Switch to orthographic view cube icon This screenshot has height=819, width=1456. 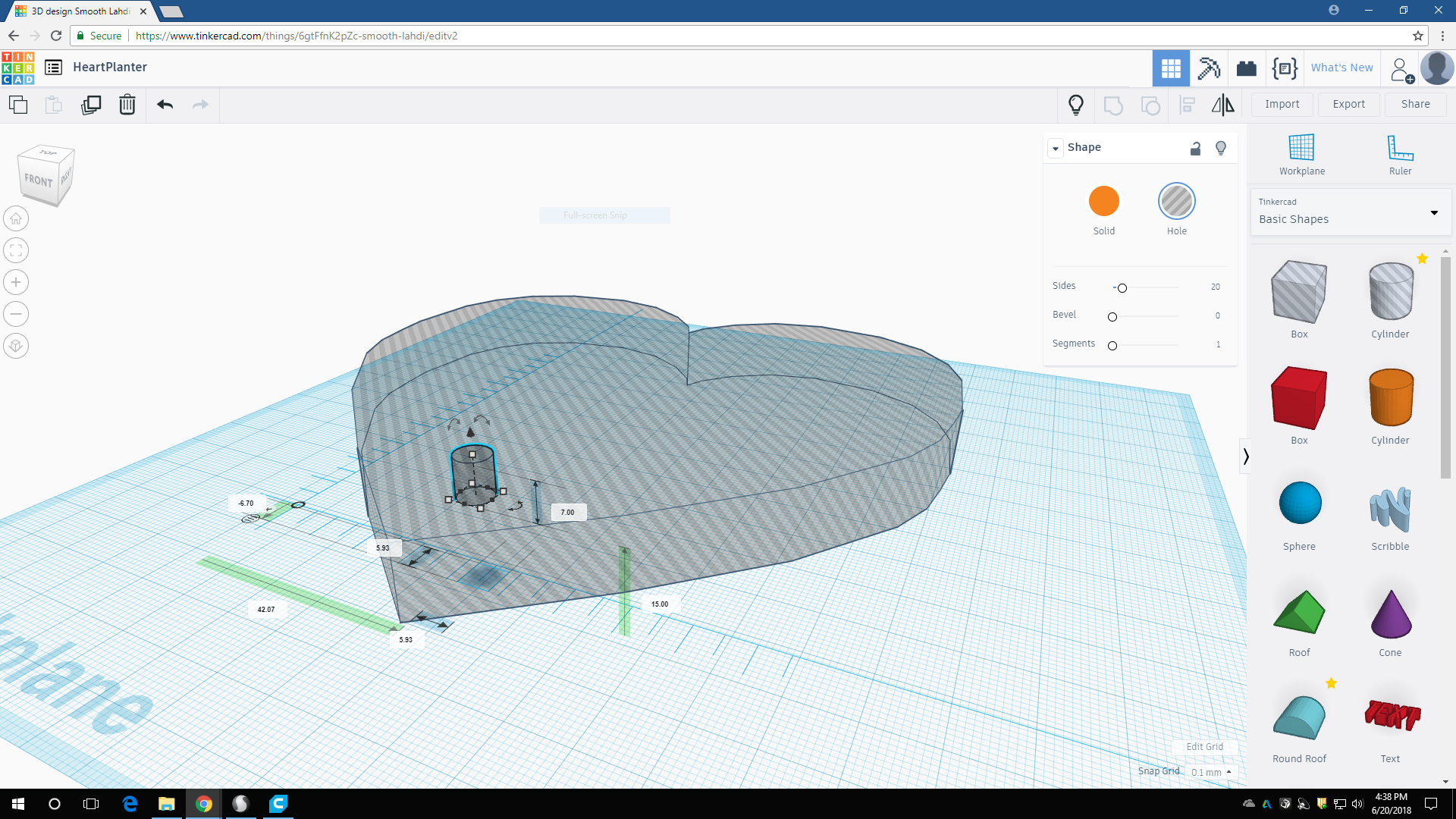[16, 346]
